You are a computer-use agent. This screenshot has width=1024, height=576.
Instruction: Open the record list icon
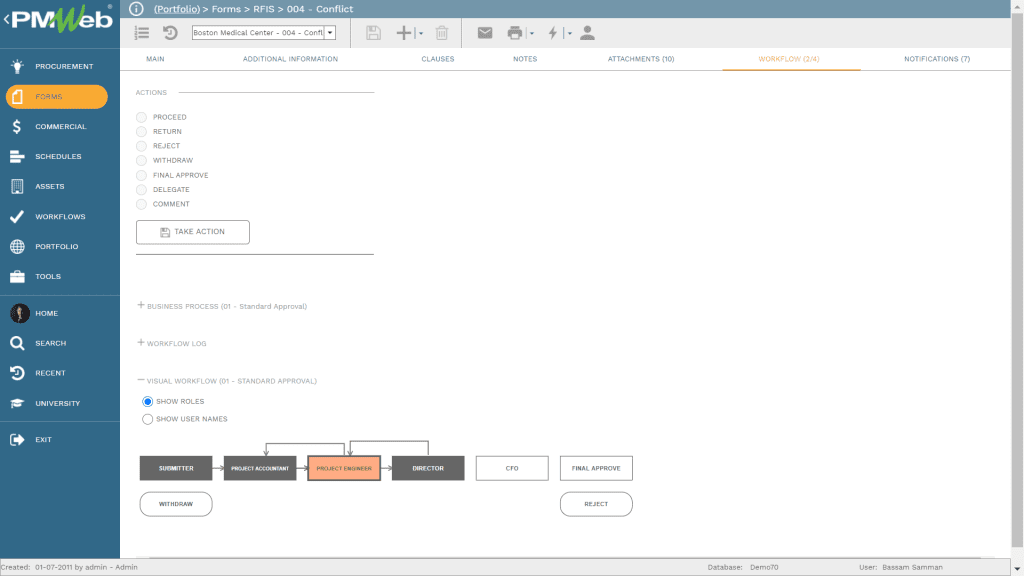(x=142, y=33)
